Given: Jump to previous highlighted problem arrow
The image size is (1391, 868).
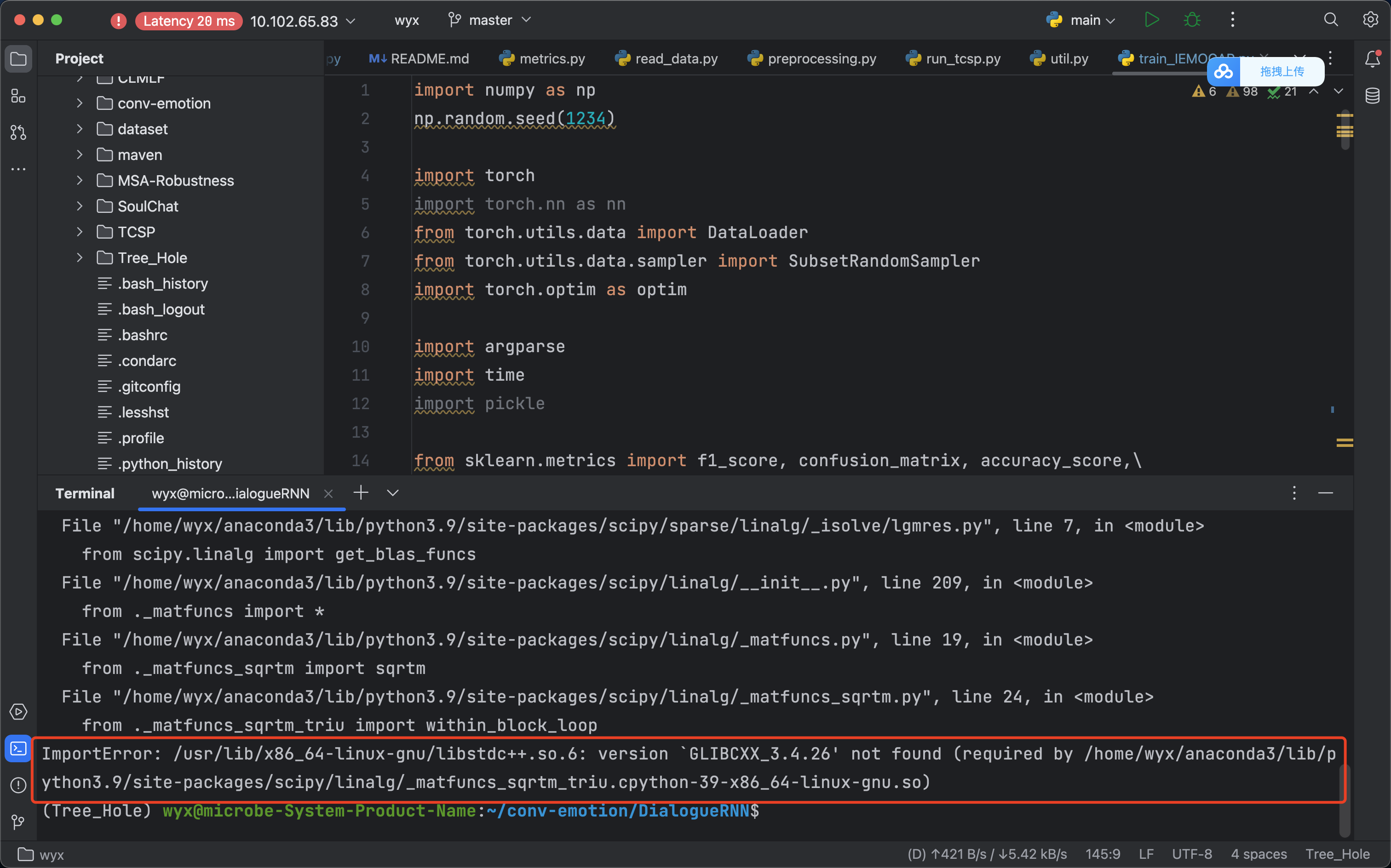Looking at the screenshot, I should pyautogui.click(x=1313, y=92).
